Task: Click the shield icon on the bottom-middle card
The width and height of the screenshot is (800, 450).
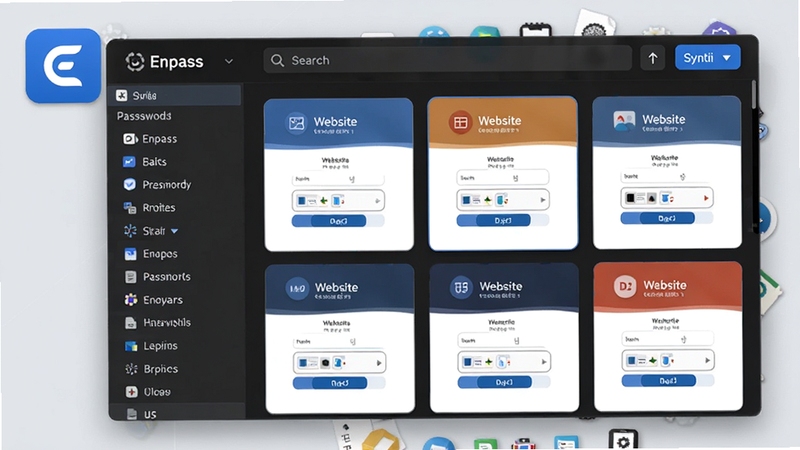Action: pyautogui.click(x=461, y=287)
